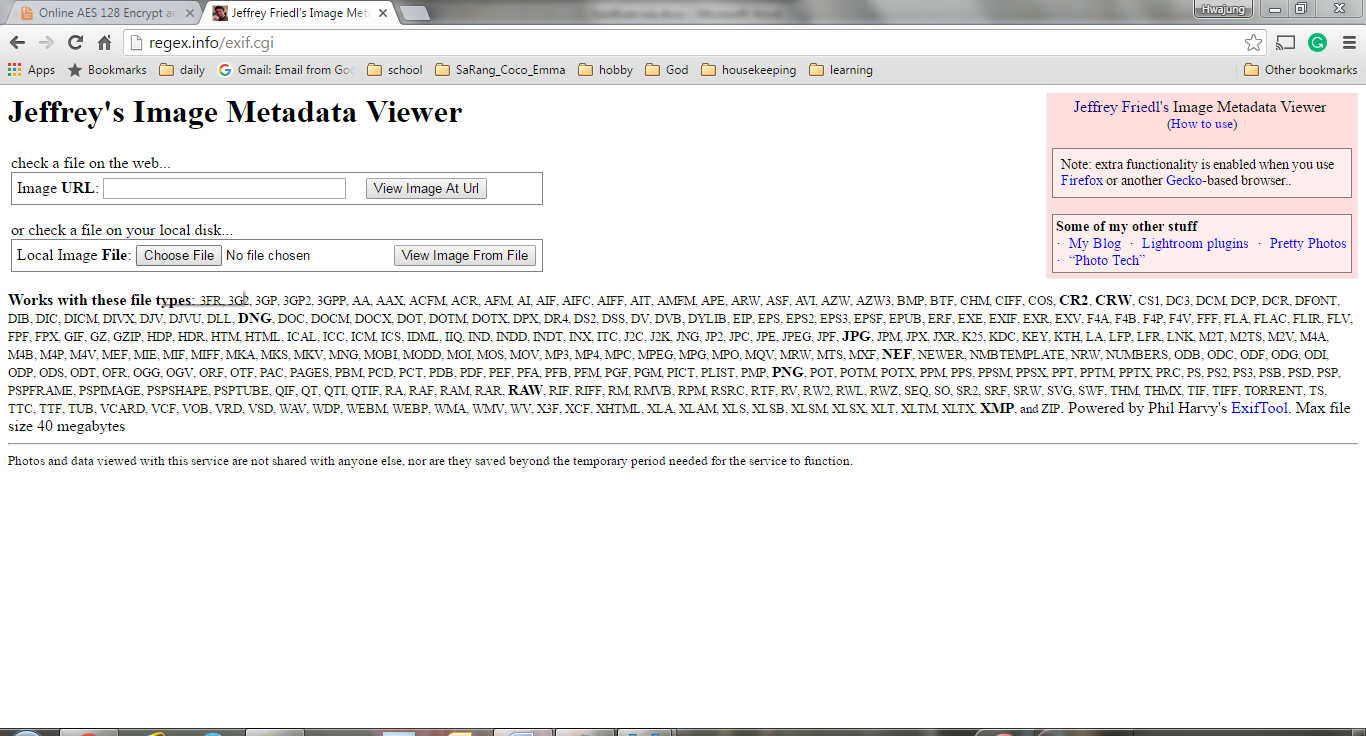The image size is (1366, 736).
Task: Click the bold NEF file type
Action: tap(897, 354)
